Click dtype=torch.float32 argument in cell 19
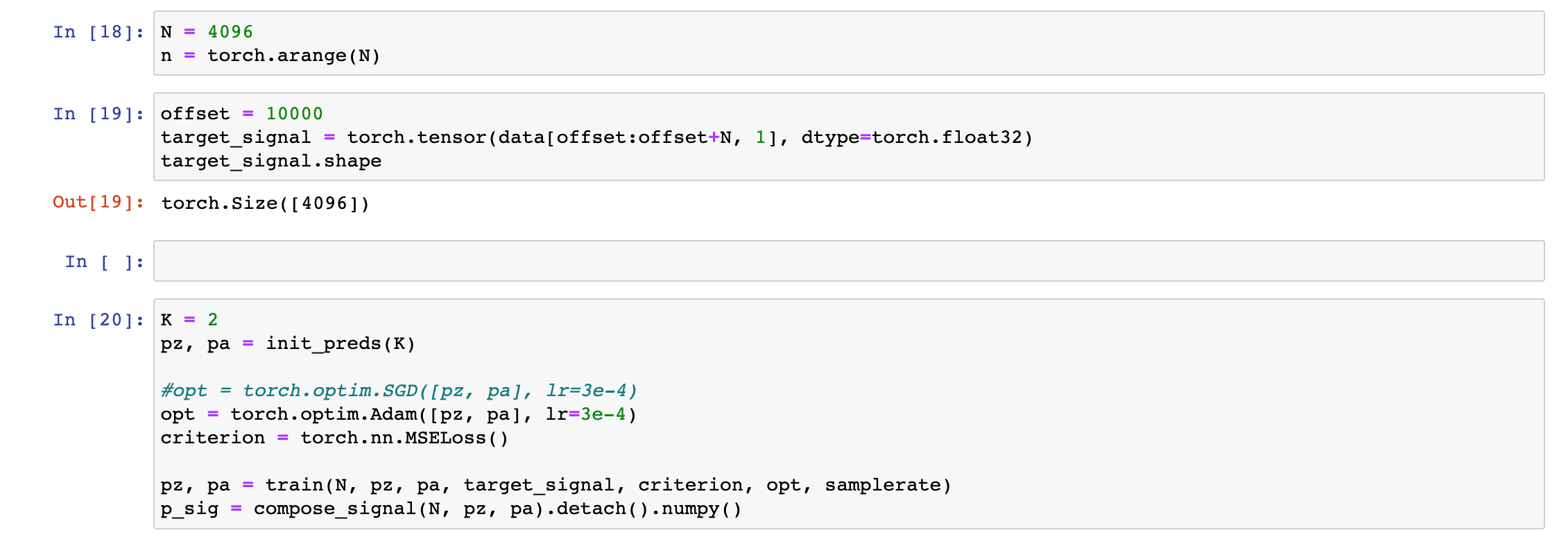Viewport: 1568px width, 537px height. pos(911,137)
